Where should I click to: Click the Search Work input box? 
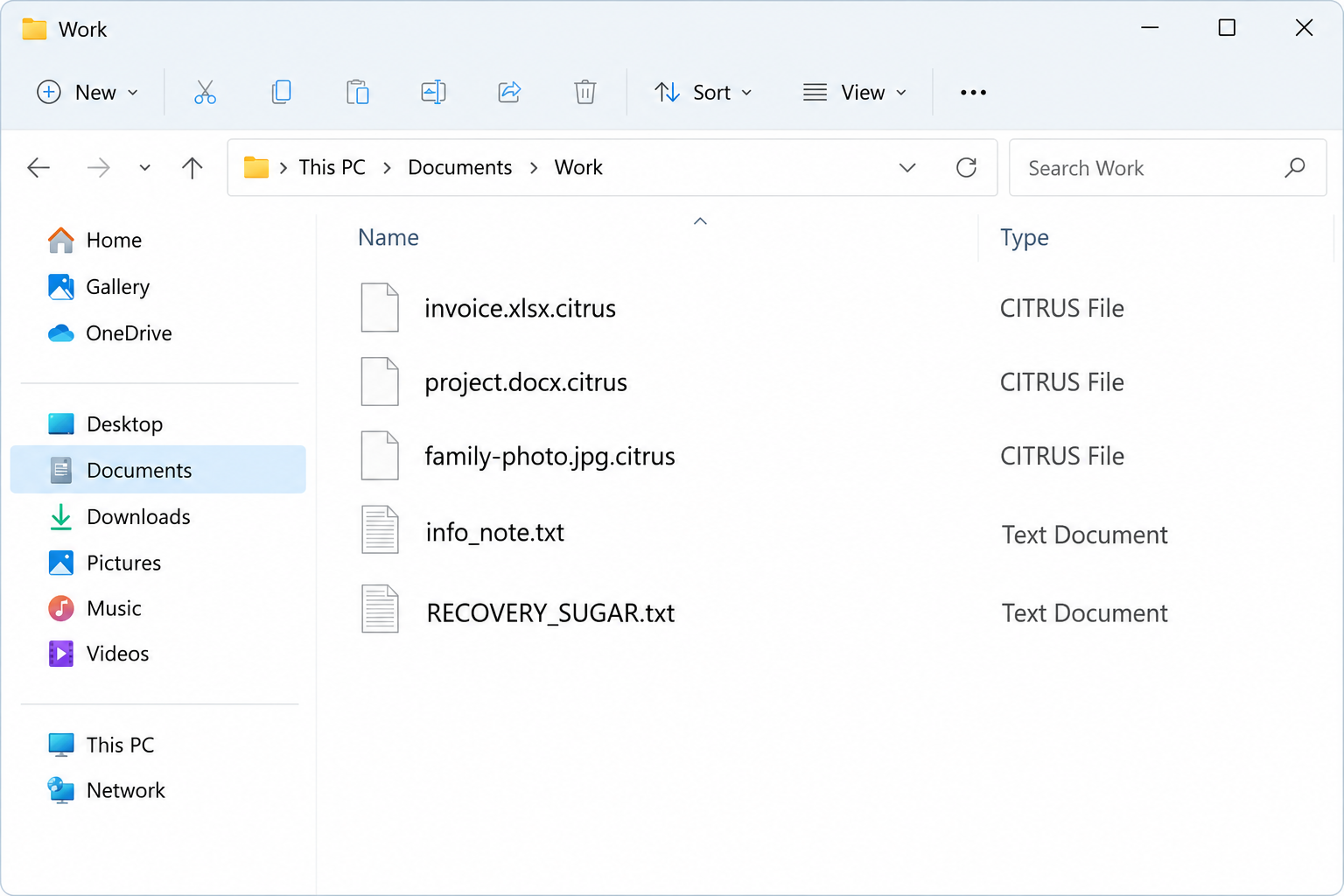[x=1168, y=167]
